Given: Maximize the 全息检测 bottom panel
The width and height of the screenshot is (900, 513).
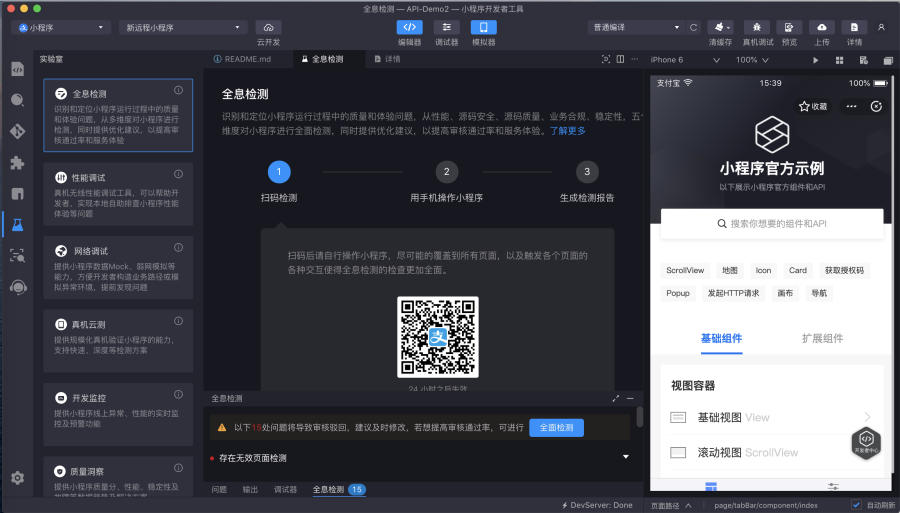Looking at the screenshot, I should (616, 398).
